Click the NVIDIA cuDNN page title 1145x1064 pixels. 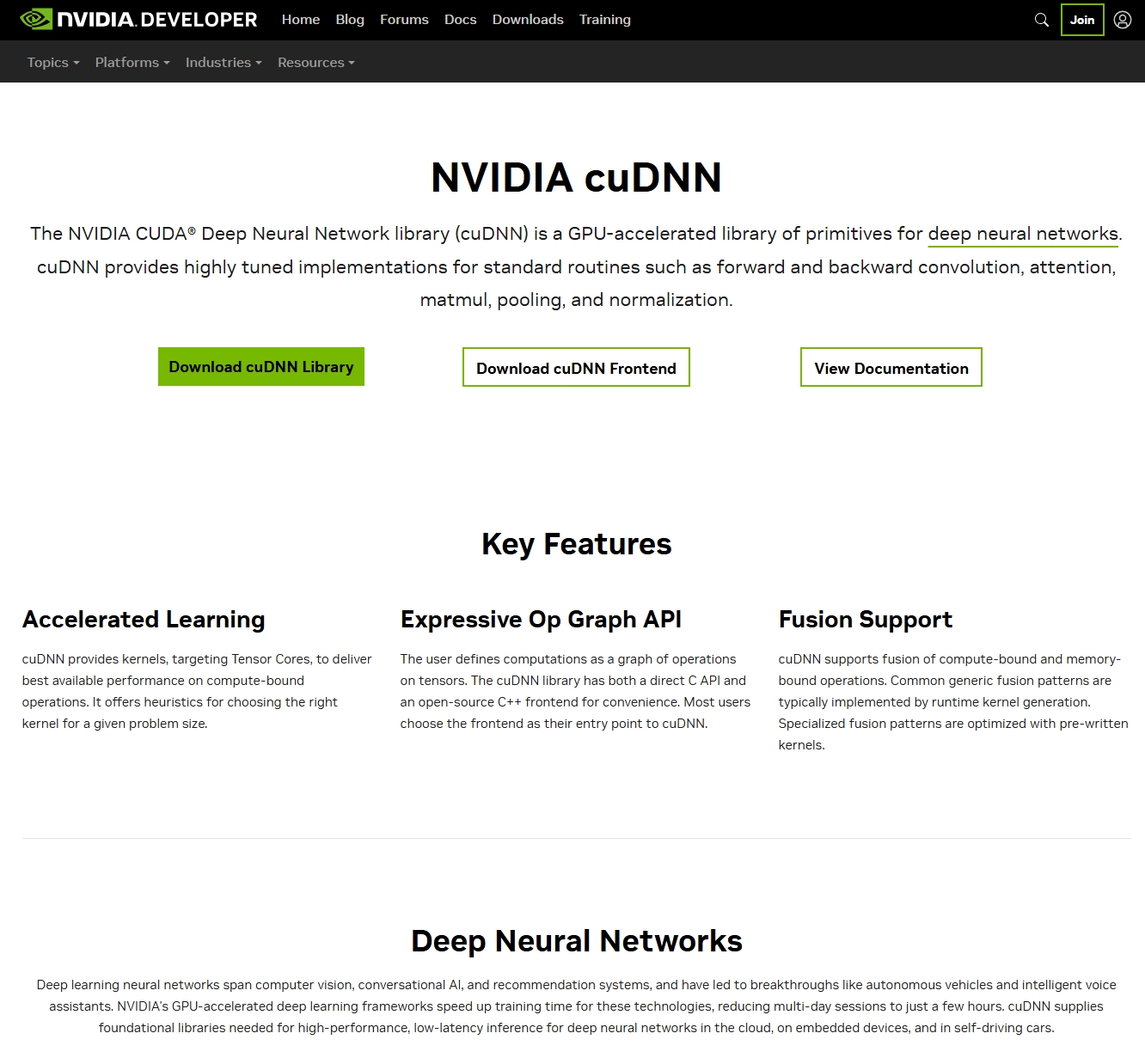point(576,177)
